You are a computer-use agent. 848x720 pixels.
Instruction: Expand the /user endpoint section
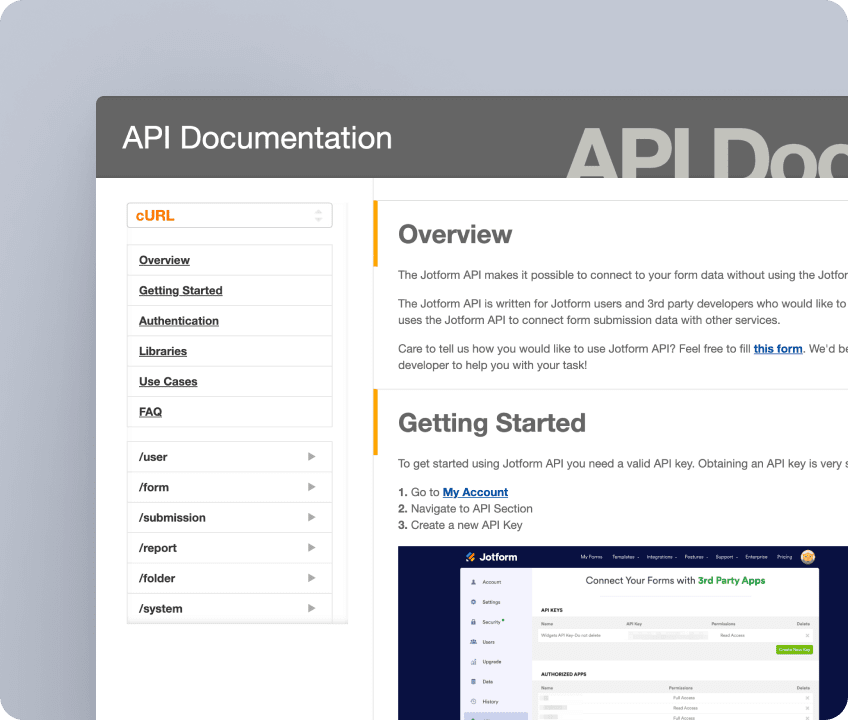coord(229,456)
